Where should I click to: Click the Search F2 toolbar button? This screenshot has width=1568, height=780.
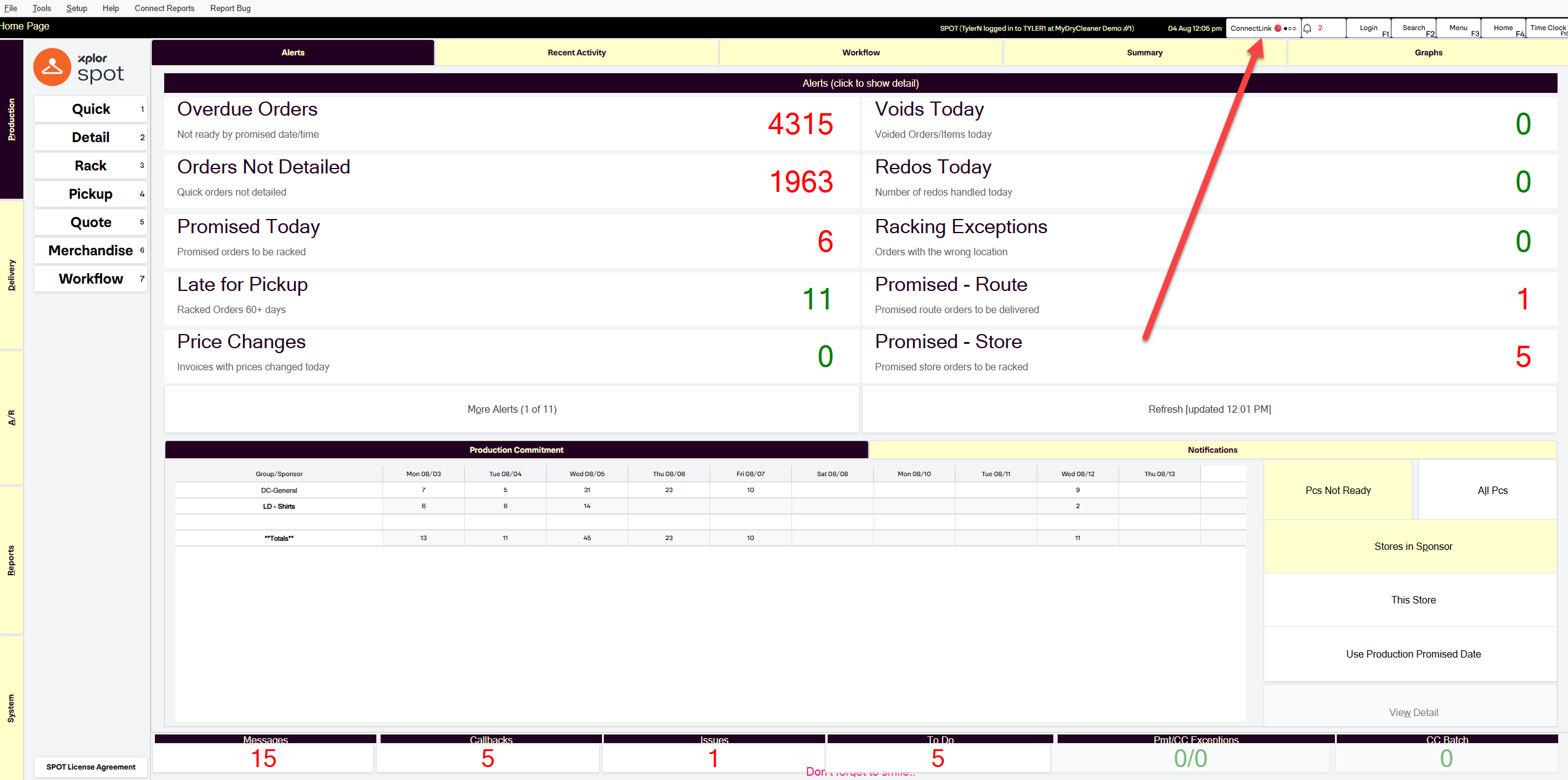coord(1414,28)
